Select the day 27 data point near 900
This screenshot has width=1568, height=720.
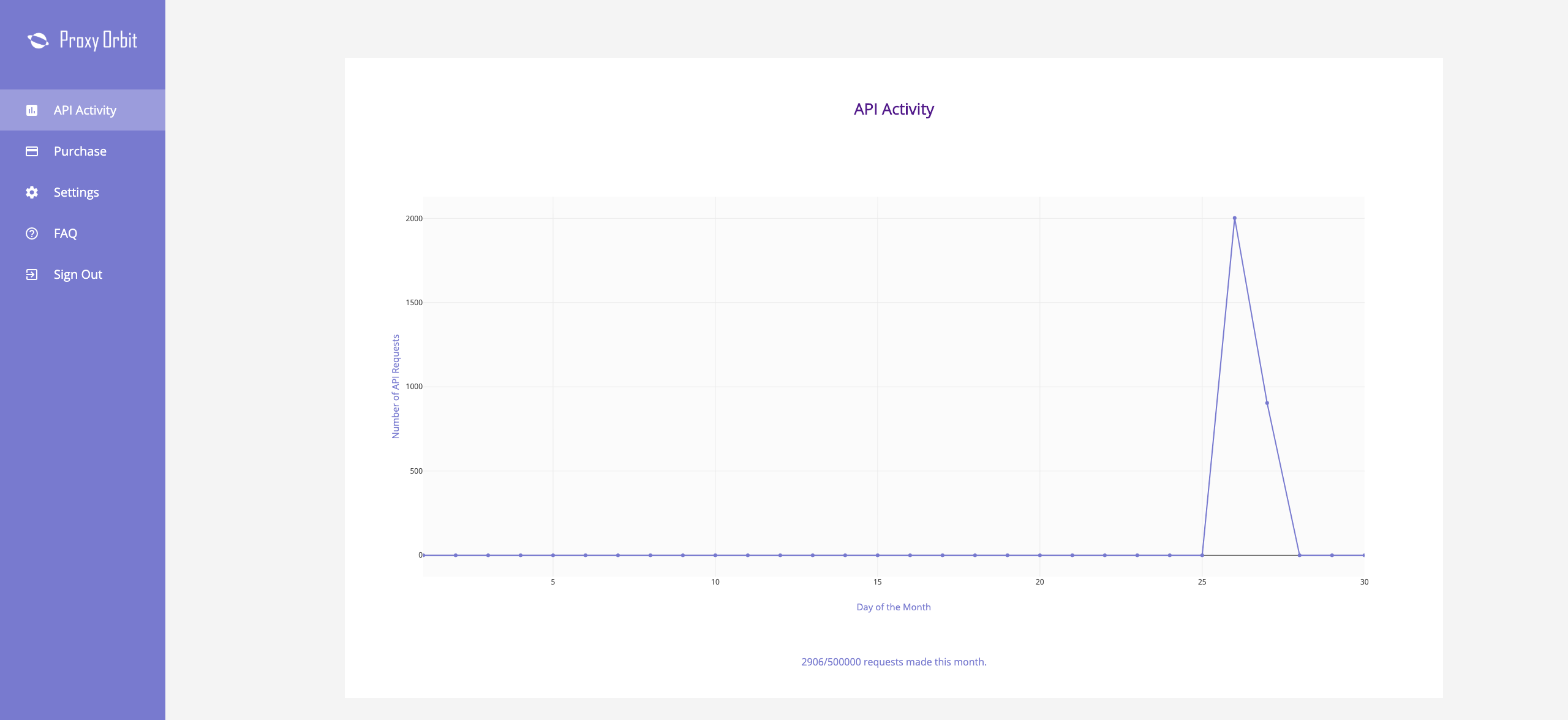tap(1267, 403)
